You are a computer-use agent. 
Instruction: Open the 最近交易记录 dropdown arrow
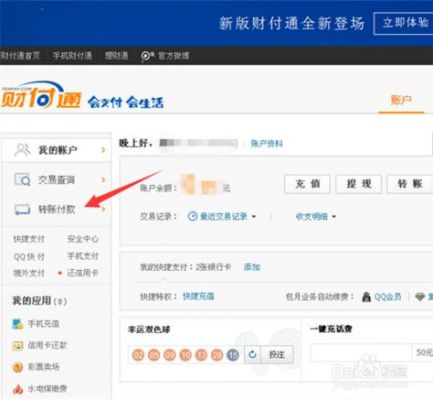click(254, 217)
